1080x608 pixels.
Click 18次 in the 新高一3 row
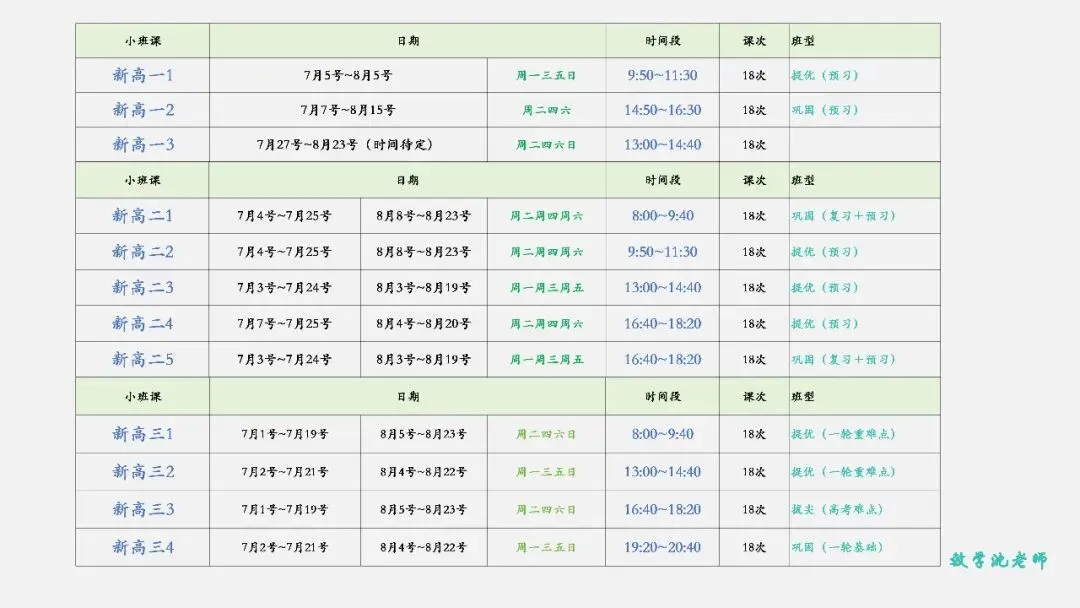coord(754,145)
